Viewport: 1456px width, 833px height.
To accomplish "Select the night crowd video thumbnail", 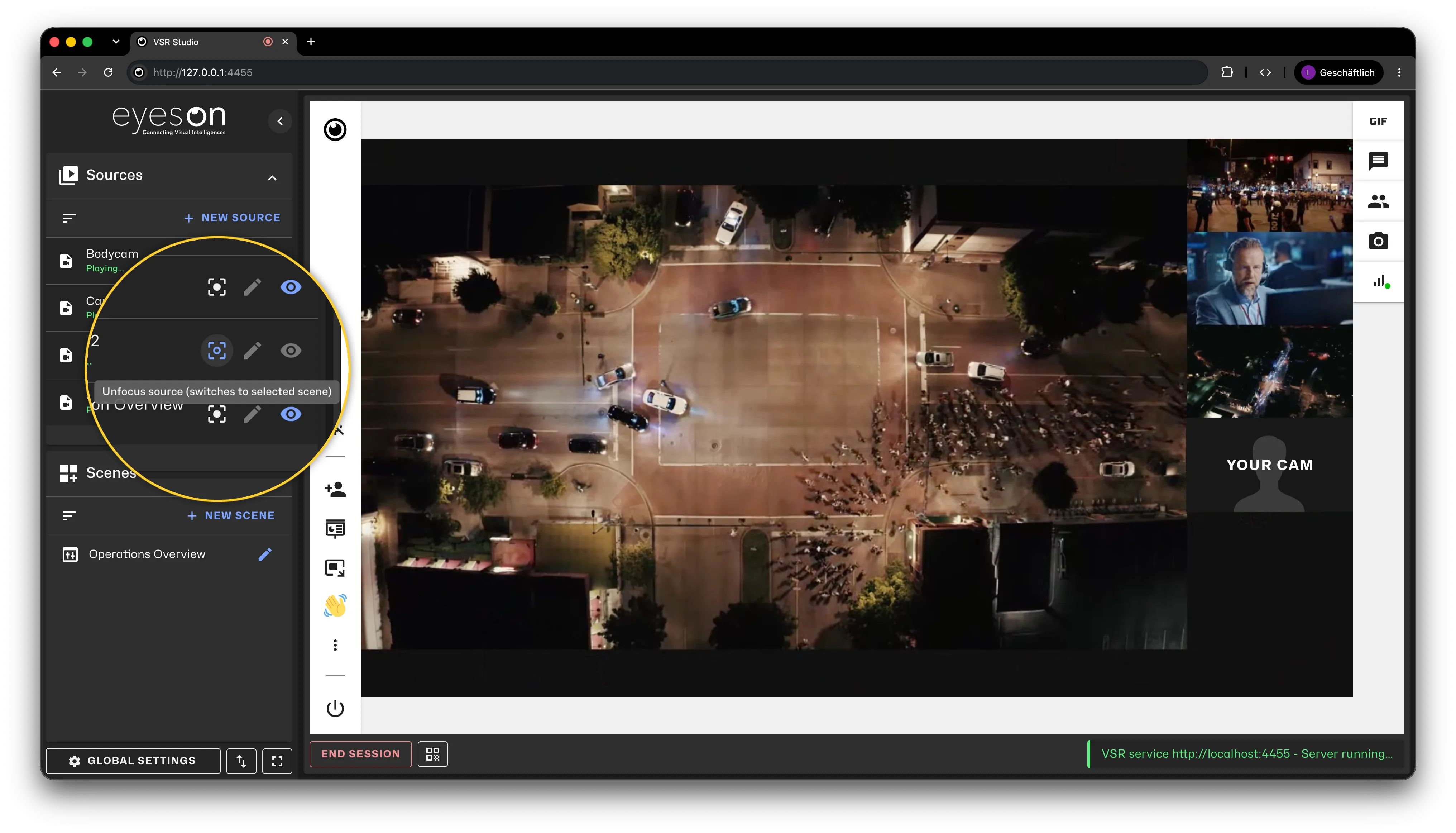I will [1270, 185].
